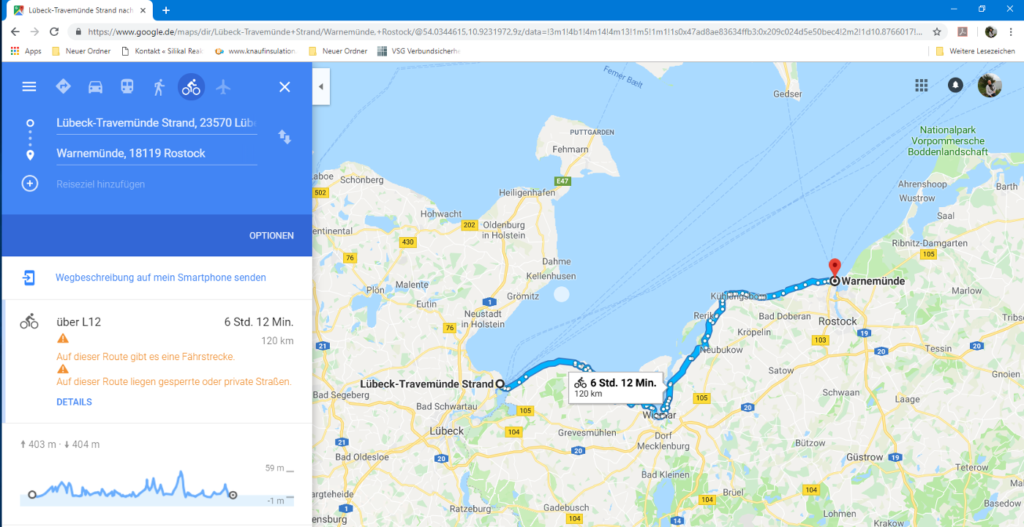This screenshot has height=527, width=1024.
Task: Close the directions panel
Action: [285, 87]
